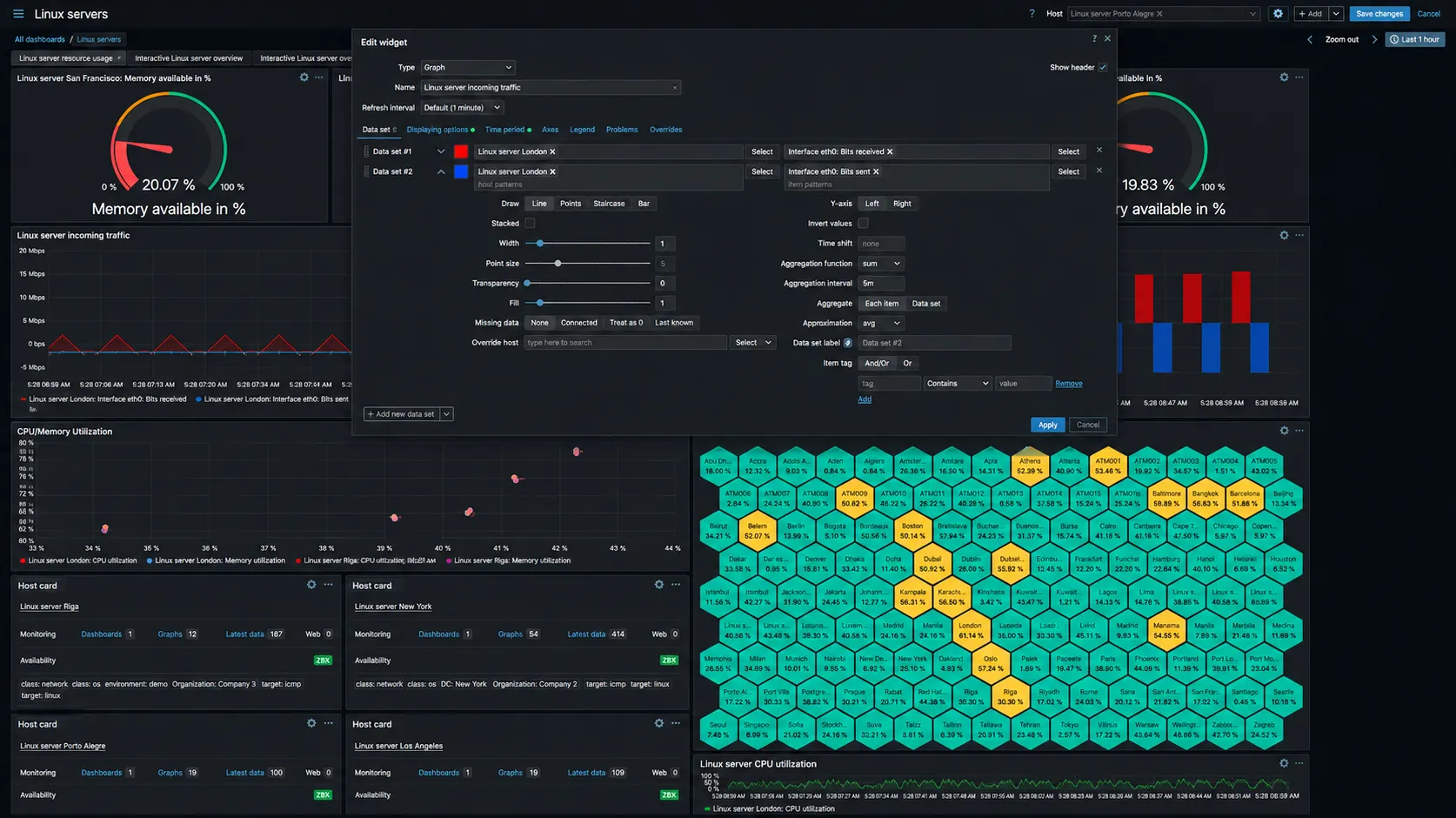Image resolution: width=1456 pixels, height=818 pixels.
Task: Open dashboard settings gear icon in header
Action: point(1278,14)
